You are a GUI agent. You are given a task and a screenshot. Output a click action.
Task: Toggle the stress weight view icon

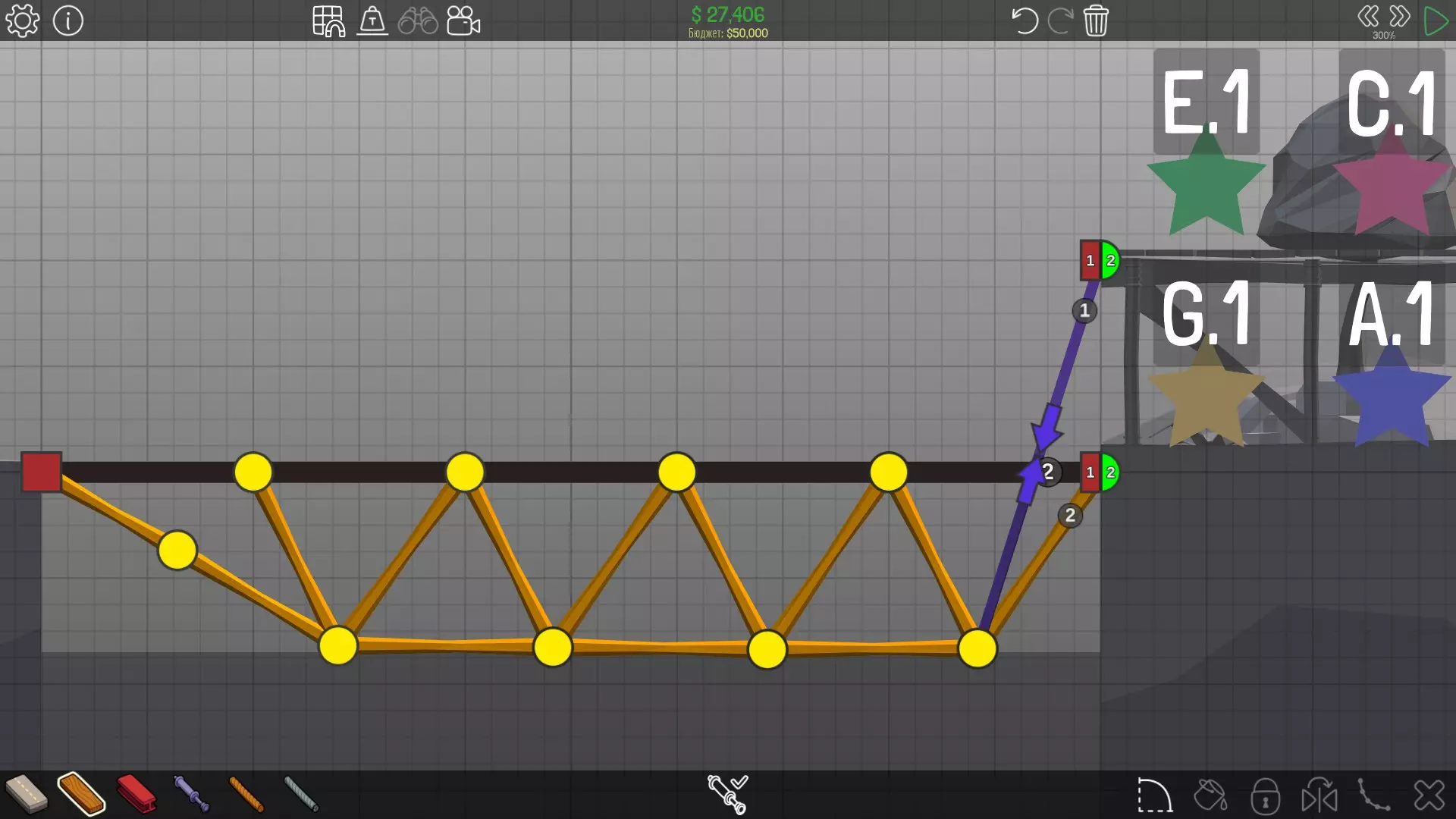[372, 20]
